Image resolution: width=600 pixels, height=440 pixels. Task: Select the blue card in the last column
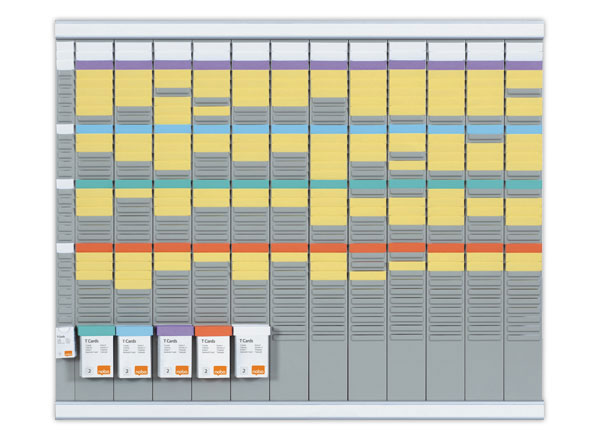pyautogui.click(x=523, y=129)
